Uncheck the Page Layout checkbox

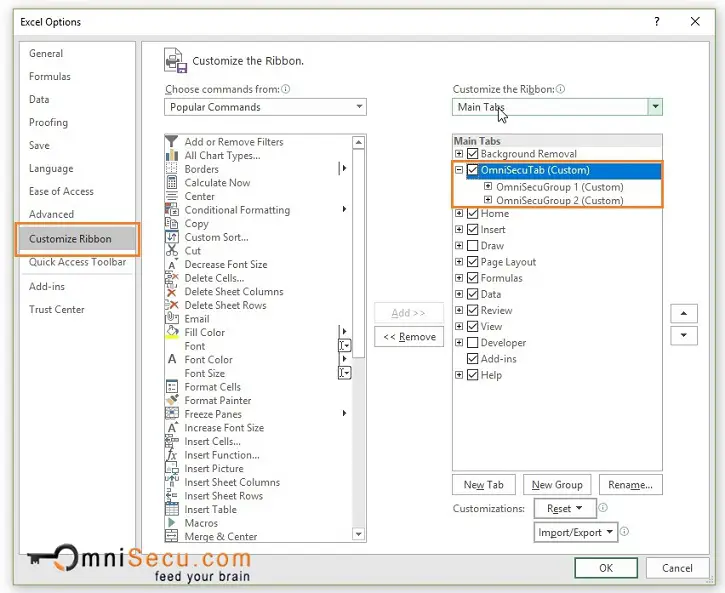tap(473, 262)
